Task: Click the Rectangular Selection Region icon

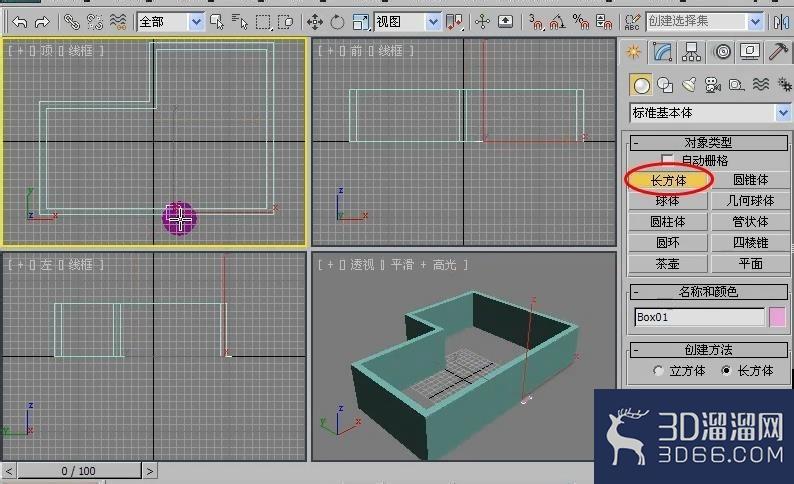Action: pos(263,22)
